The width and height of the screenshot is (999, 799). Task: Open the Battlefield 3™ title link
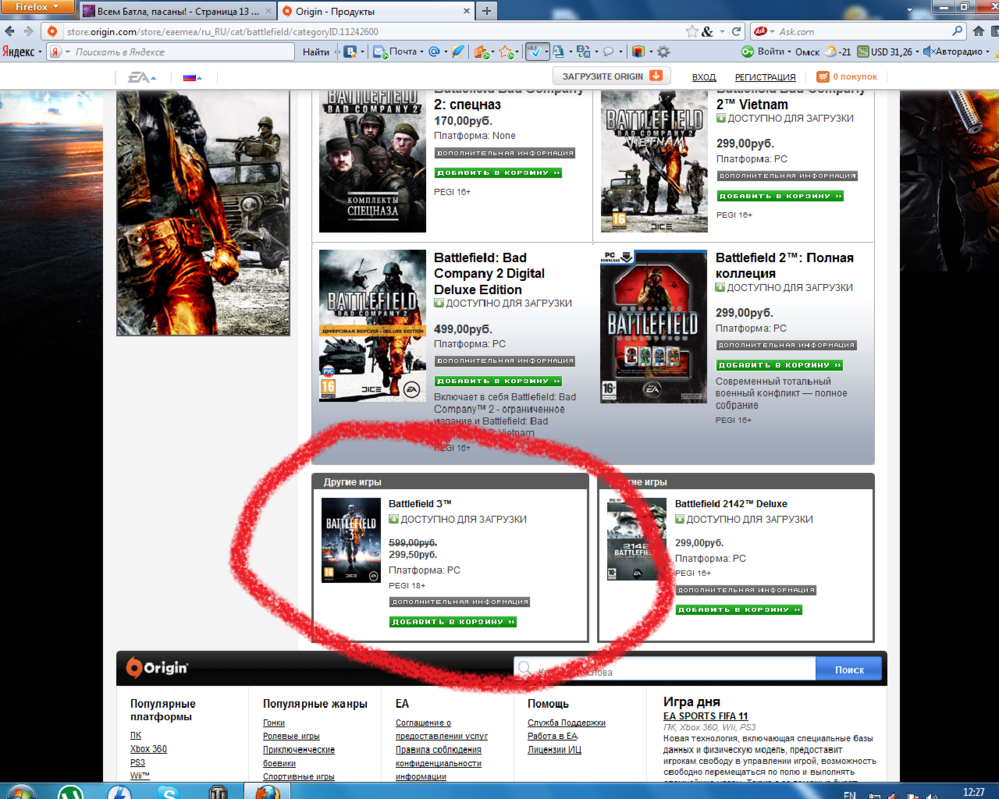pyautogui.click(x=420, y=503)
